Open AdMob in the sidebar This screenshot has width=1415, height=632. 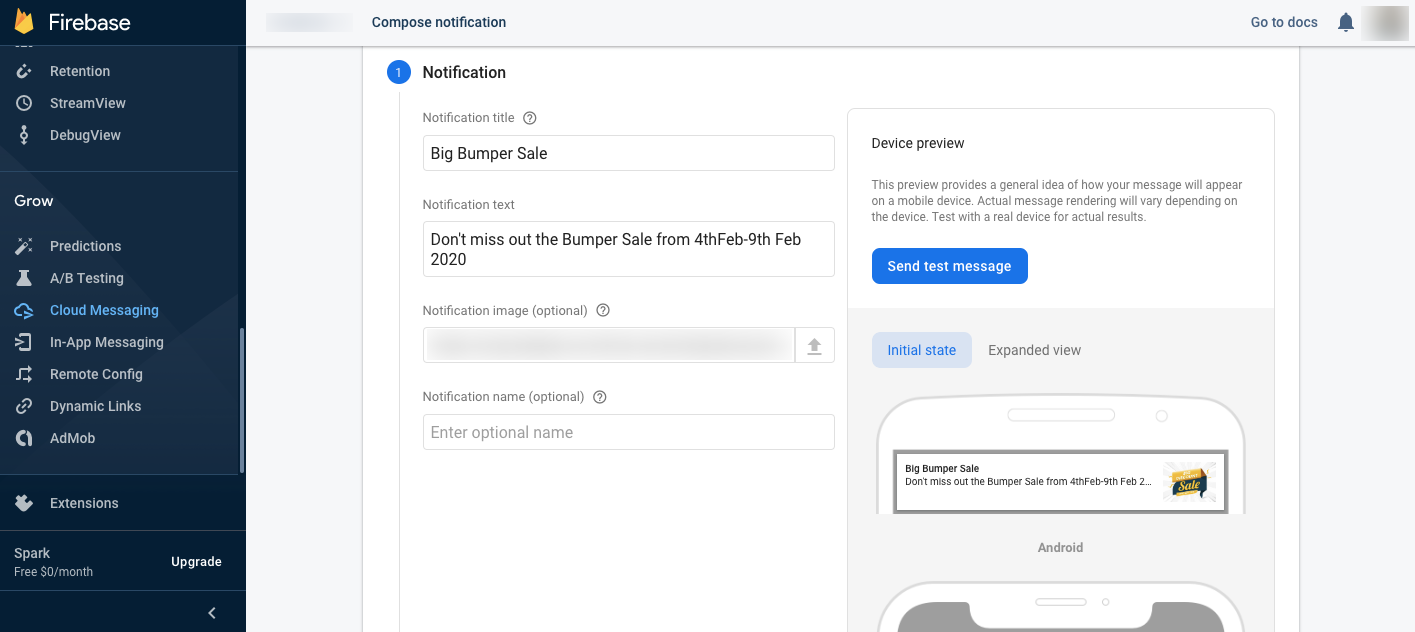click(x=72, y=438)
